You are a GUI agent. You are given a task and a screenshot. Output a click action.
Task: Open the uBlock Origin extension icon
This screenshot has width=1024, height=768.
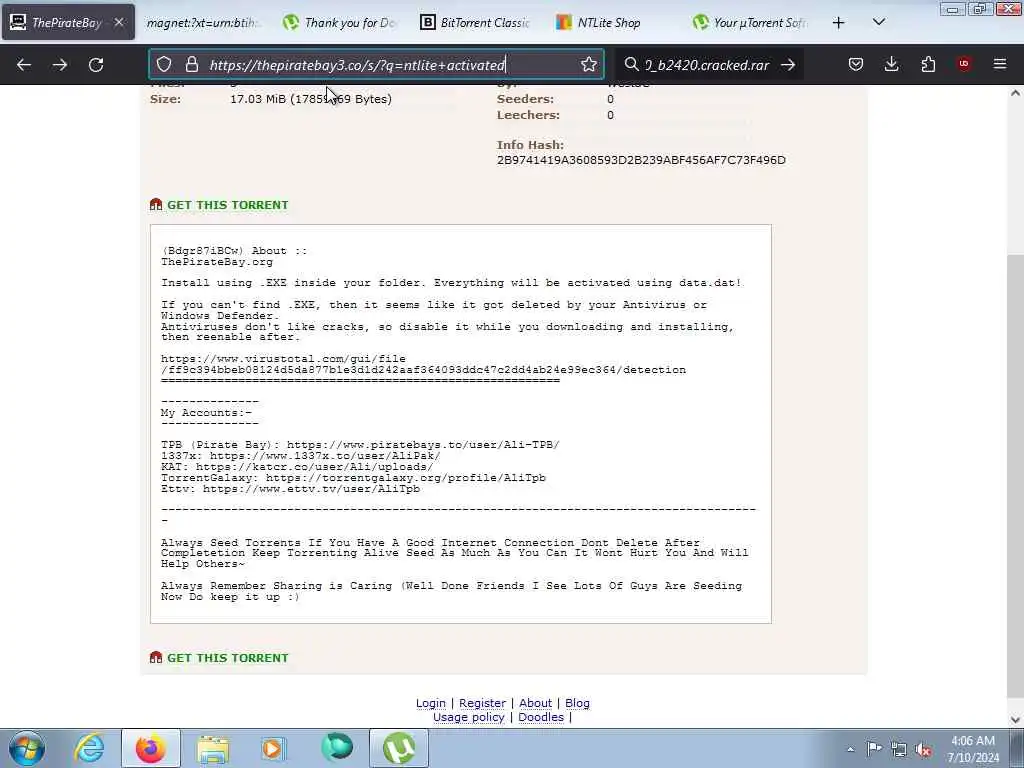point(964,64)
